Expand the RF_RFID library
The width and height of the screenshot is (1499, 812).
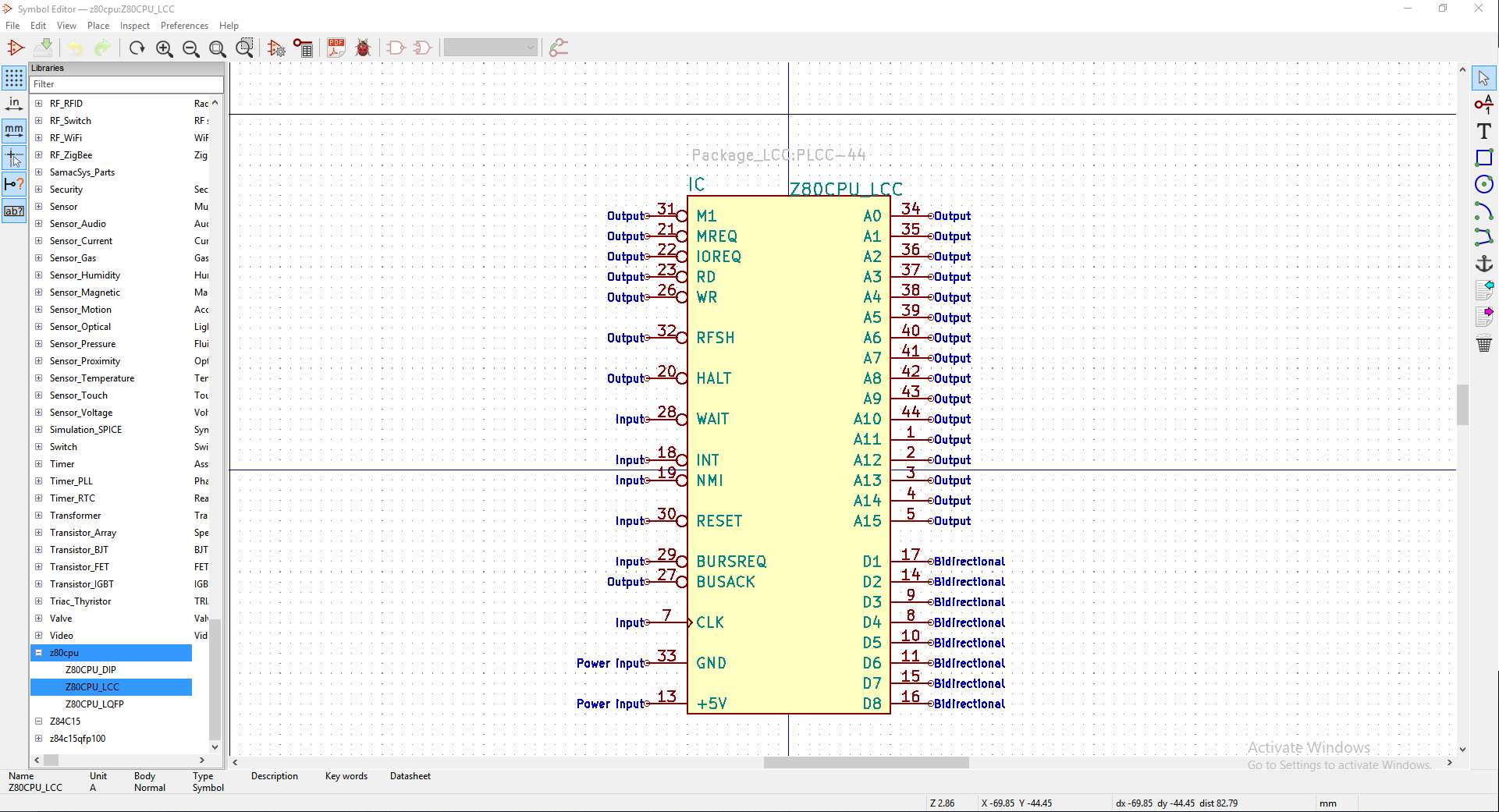[38, 103]
